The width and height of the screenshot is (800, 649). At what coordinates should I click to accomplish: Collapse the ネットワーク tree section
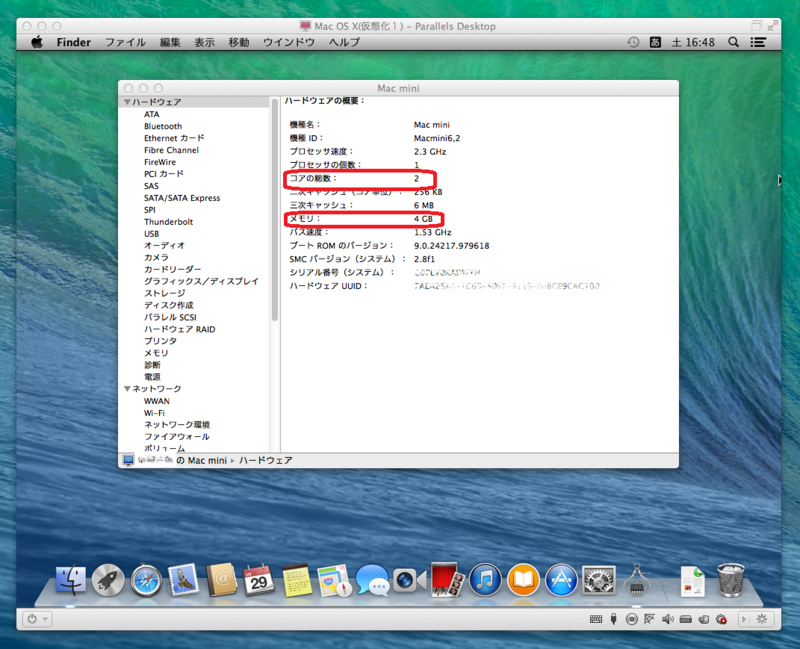tap(128, 389)
